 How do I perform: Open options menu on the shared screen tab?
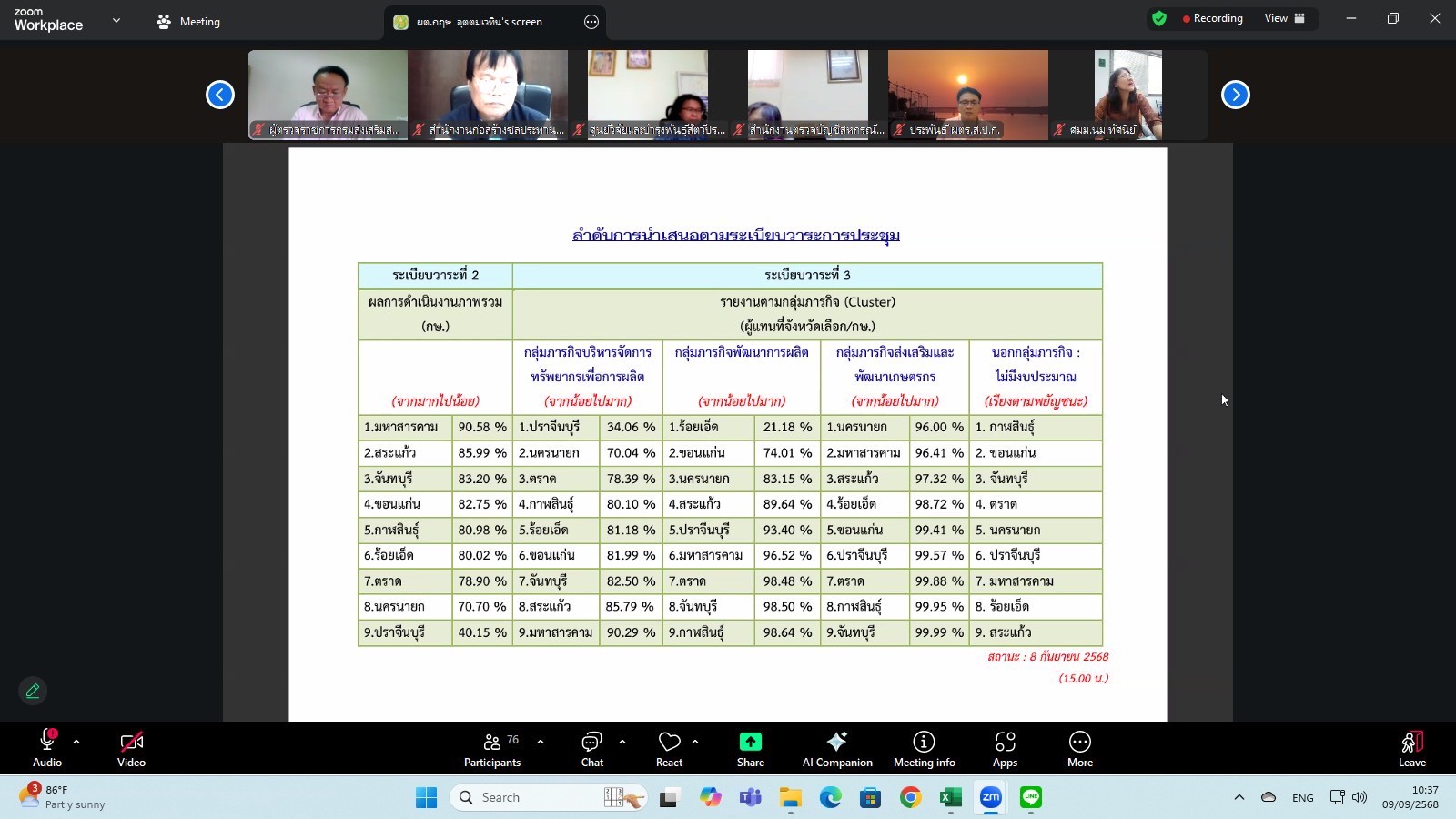pyautogui.click(x=591, y=21)
